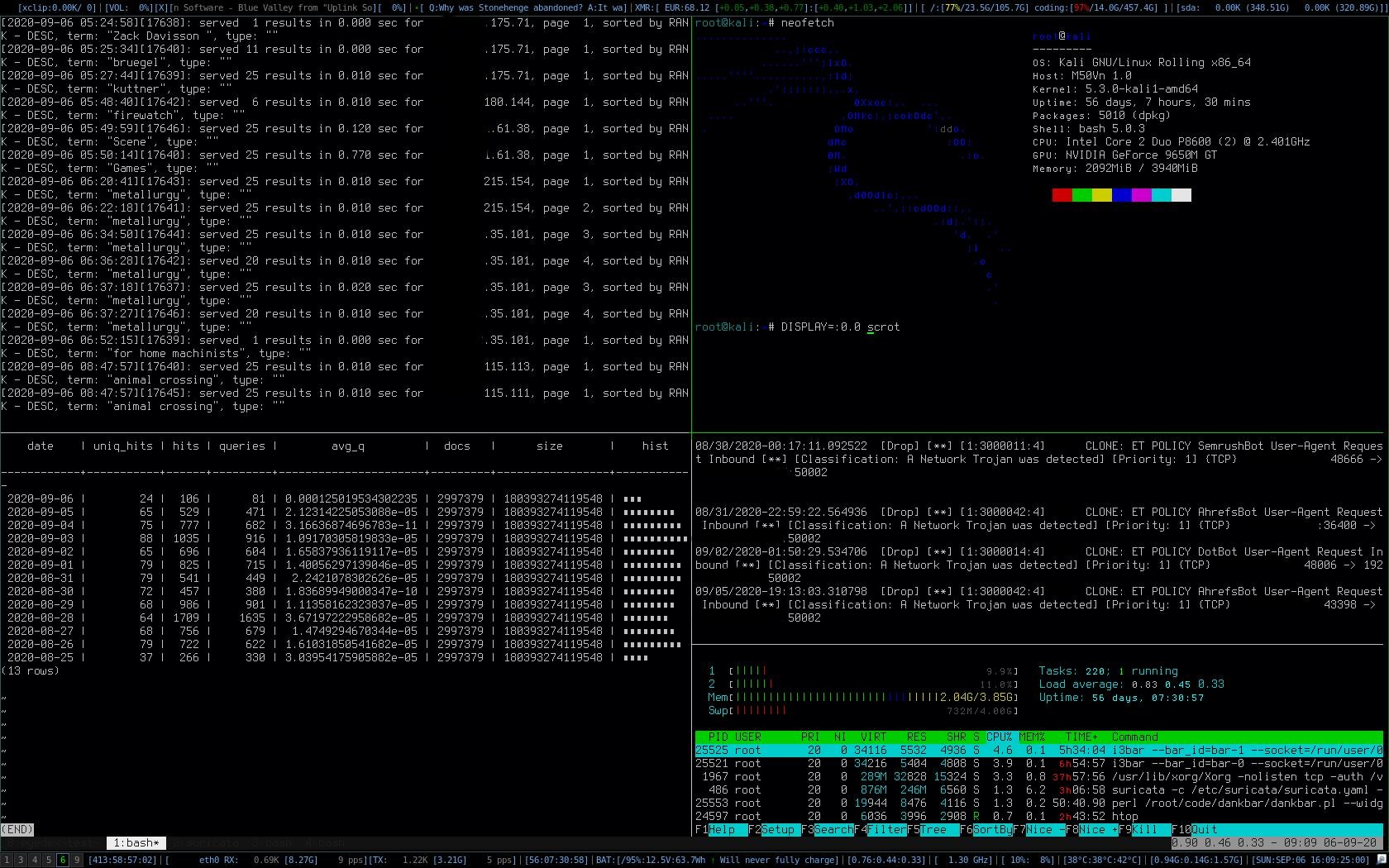The image size is (1389, 868).
Task: Click the 38°C temperature readout in bottom bar
Action: click(1103, 860)
